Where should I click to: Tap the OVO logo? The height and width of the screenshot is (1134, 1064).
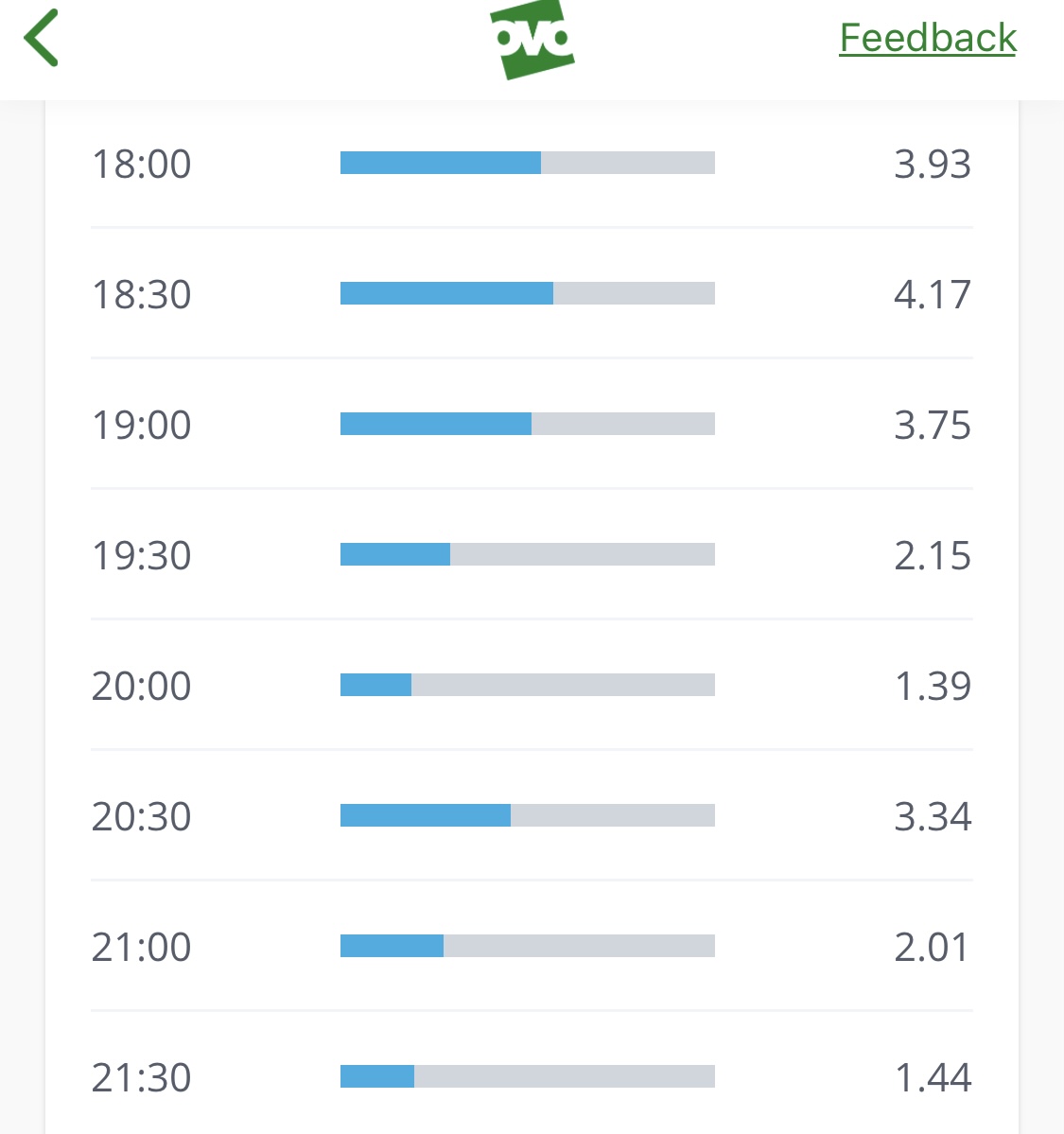(532, 39)
